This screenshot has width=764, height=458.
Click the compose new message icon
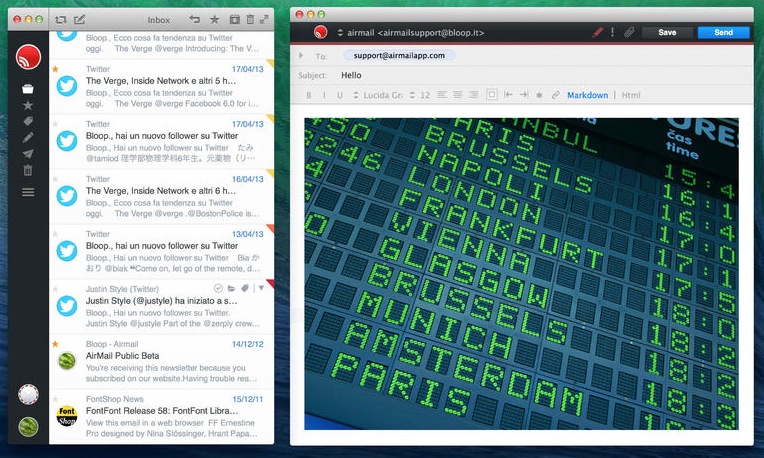tap(80, 19)
